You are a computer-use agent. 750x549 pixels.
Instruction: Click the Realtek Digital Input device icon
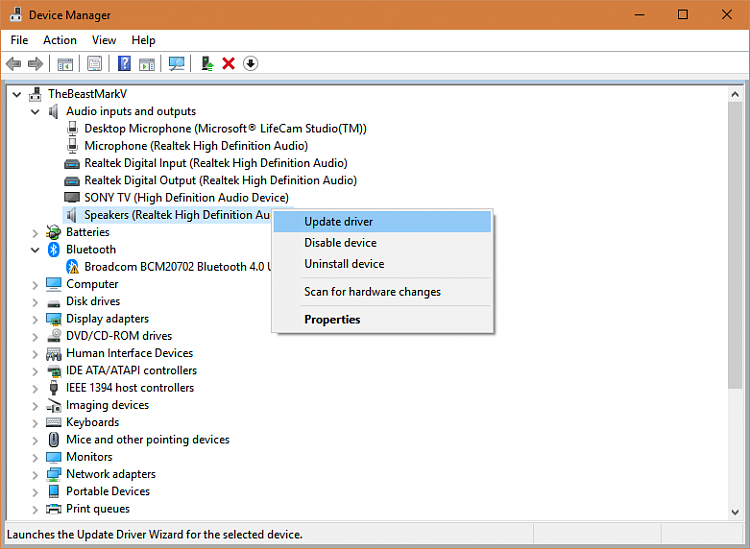click(x=72, y=164)
